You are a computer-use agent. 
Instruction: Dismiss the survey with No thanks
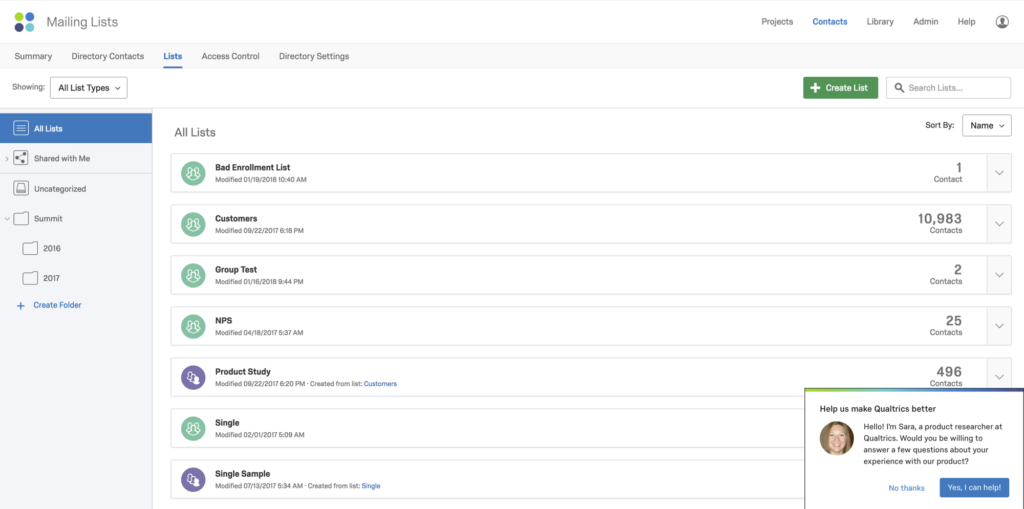pyautogui.click(x=906, y=488)
